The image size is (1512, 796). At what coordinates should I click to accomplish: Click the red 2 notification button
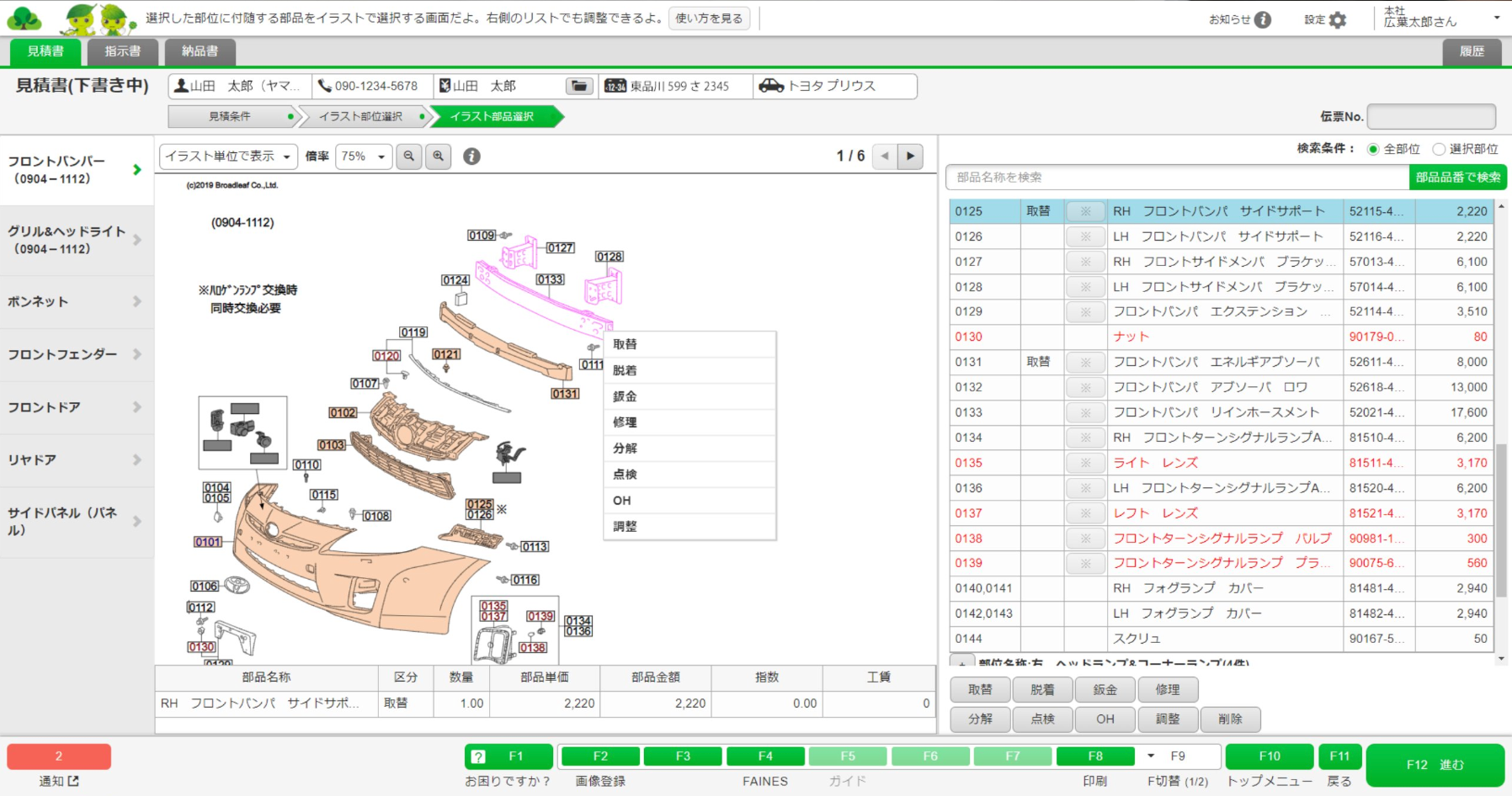click(59, 756)
